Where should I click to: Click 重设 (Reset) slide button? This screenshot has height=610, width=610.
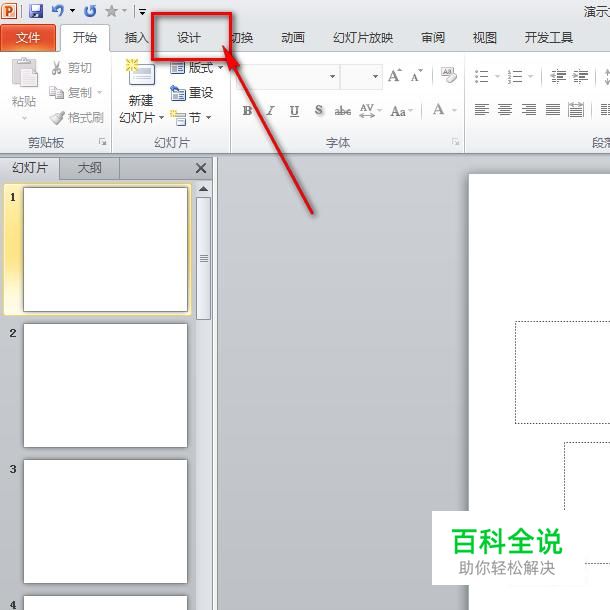click(192, 93)
